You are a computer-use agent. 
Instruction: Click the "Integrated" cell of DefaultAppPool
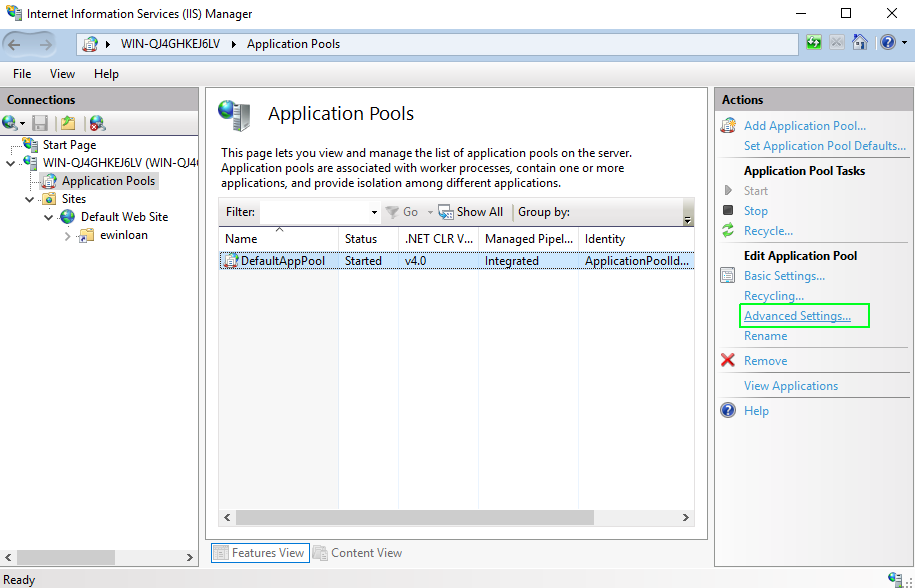point(512,261)
